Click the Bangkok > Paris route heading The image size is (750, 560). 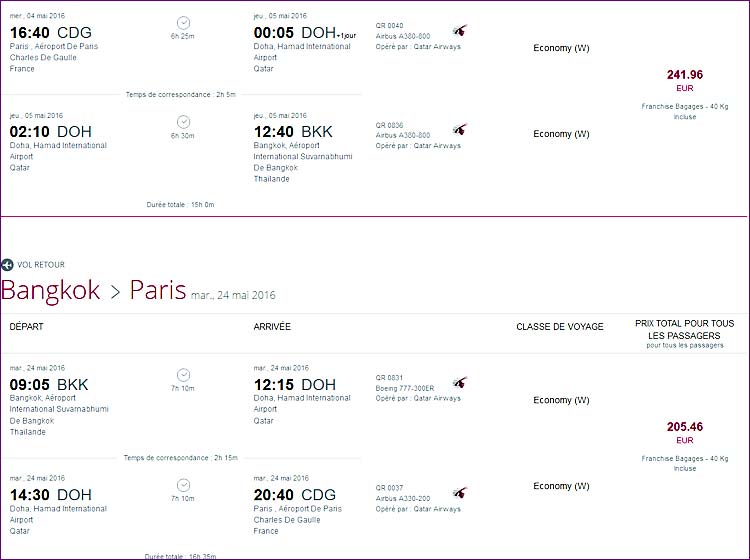pos(93,291)
